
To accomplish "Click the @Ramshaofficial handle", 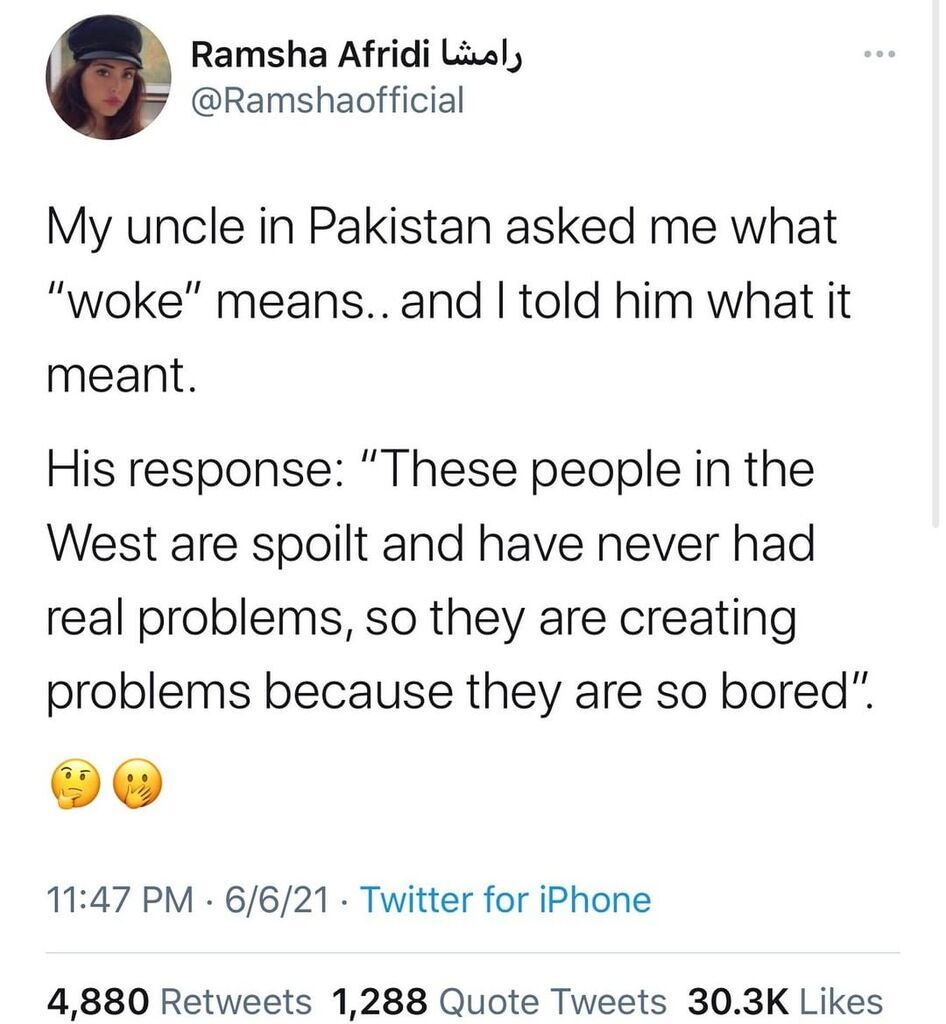I will click(327, 100).
